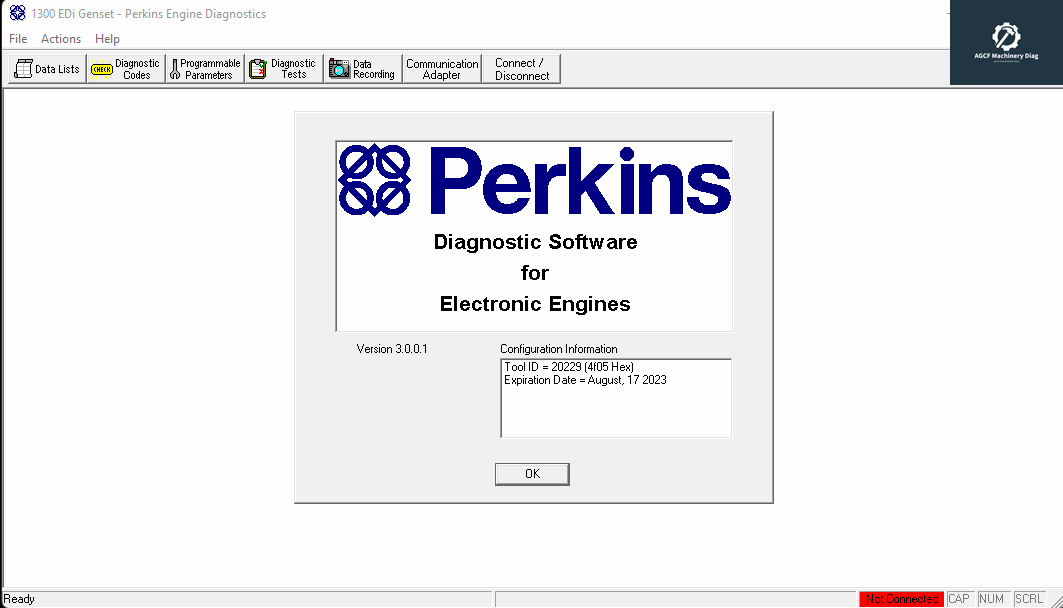Viewport: 1063px width, 608px height.
Task: Toggle the CAP indicator
Action: [x=959, y=598]
